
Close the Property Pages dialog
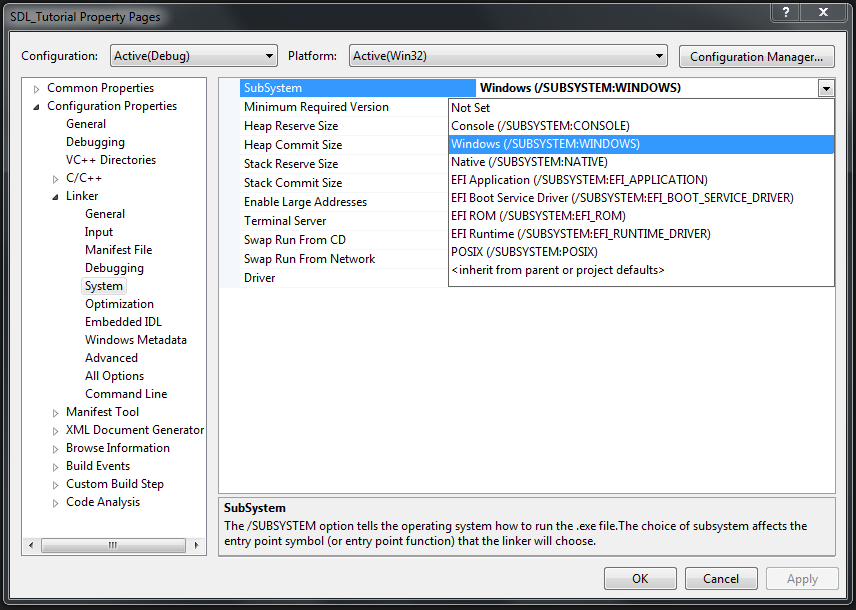tap(824, 12)
